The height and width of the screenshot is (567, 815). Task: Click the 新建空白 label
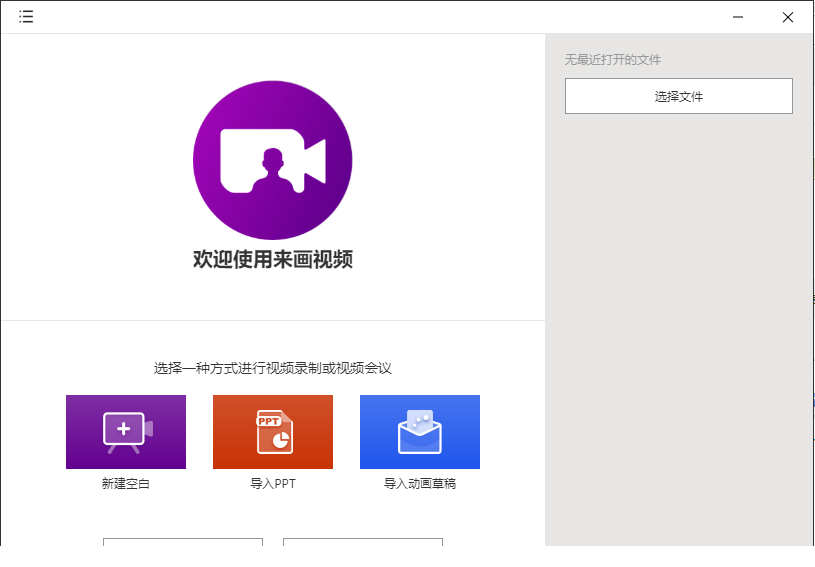pyautogui.click(x=126, y=484)
